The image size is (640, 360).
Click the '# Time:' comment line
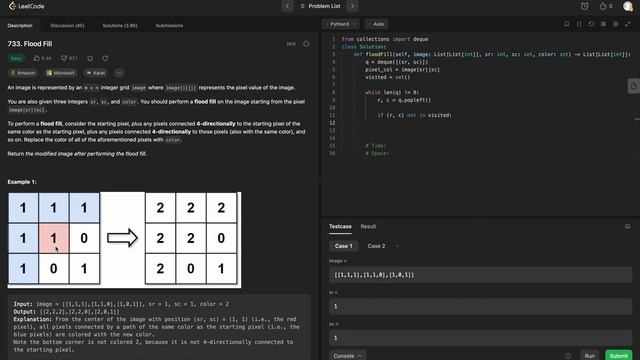pos(376,146)
